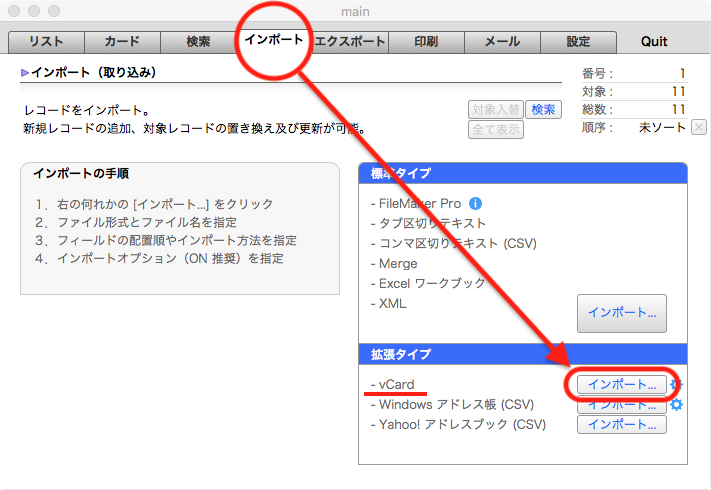The width and height of the screenshot is (711, 490).
Task: Click the FileMaker Pro info icon
Action: (476, 203)
